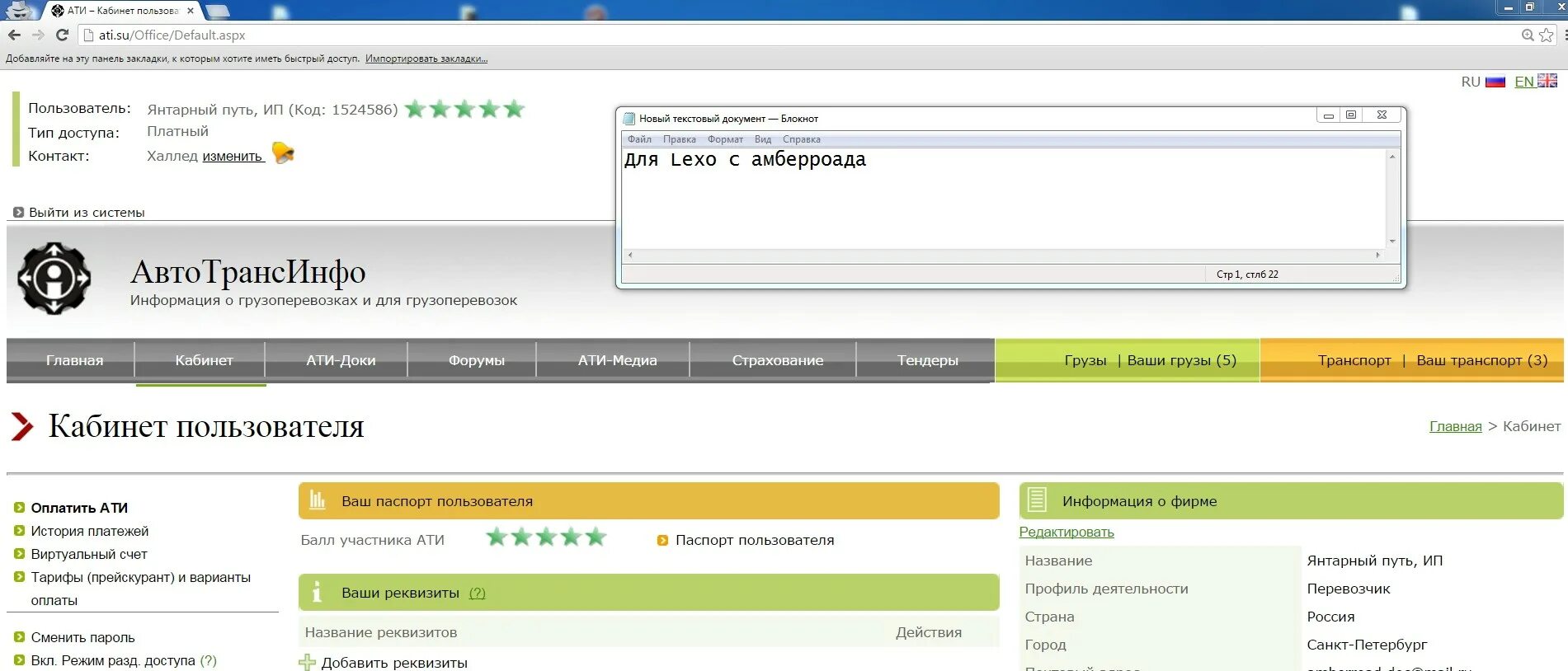The image size is (1568, 671).
Task: Open a new browser tab
Action: coord(217,11)
